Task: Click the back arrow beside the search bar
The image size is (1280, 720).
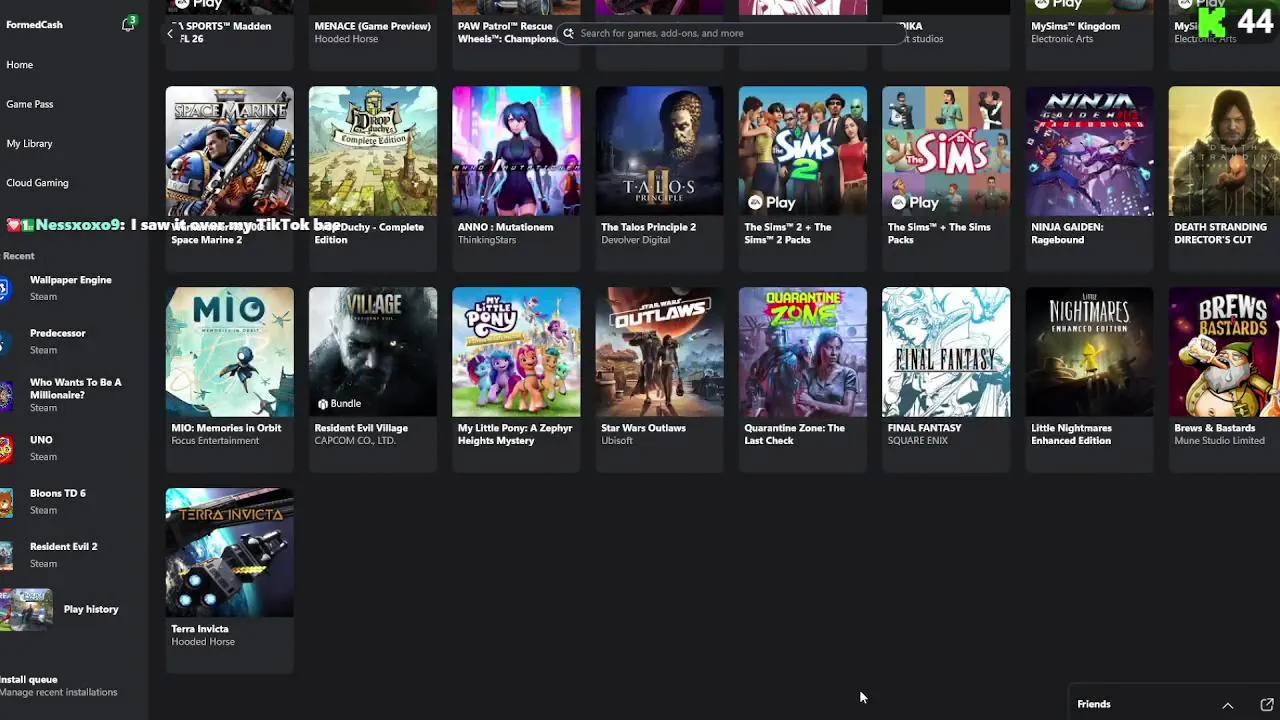Action: (170, 33)
